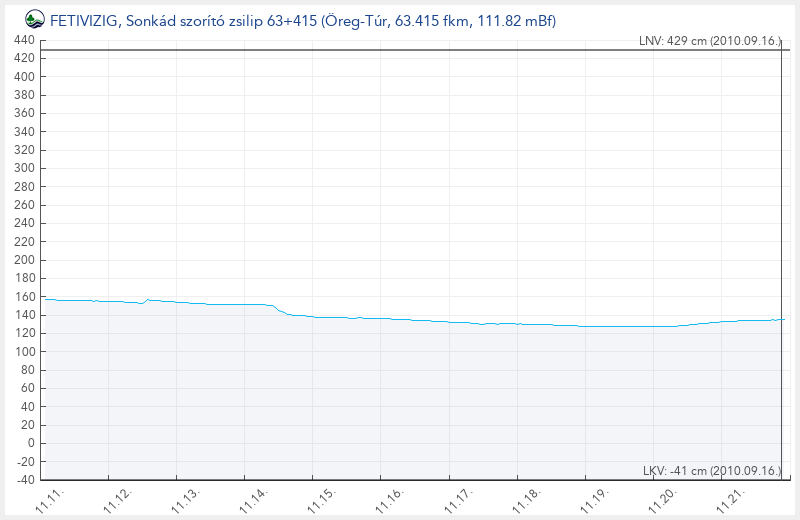
Task: Click the water level line's right end
Action: pyautogui.click(x=783, y=319)
